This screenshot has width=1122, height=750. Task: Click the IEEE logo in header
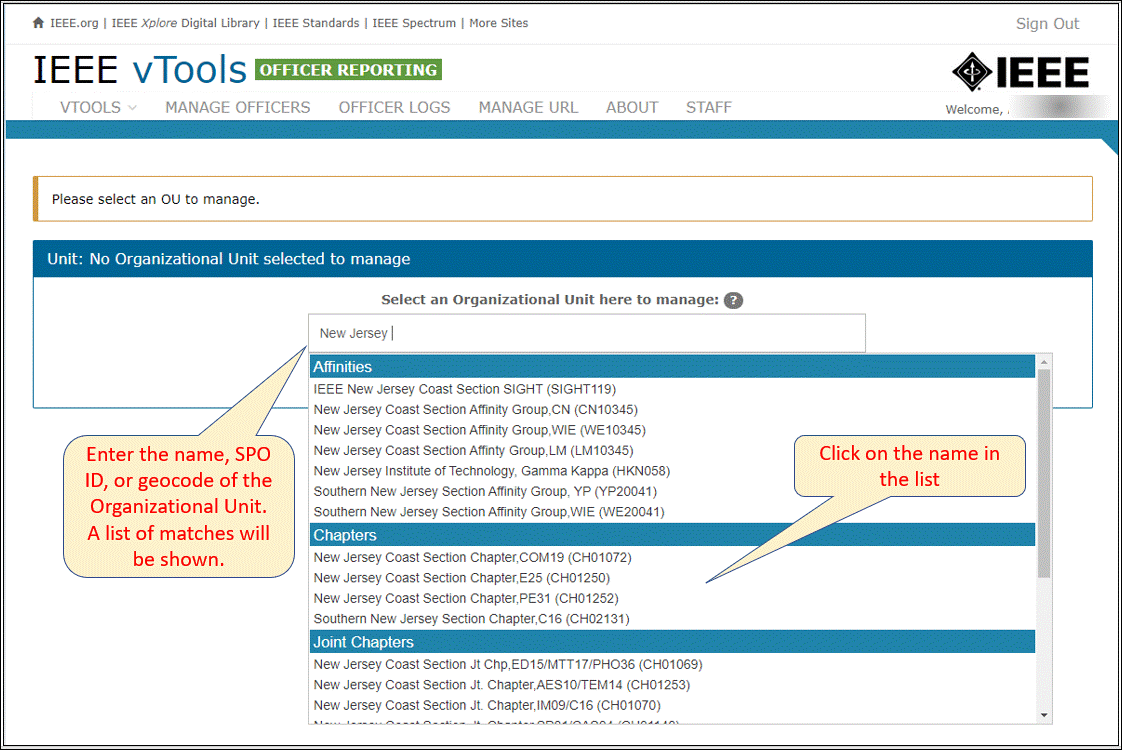pyautogui.click(x=1020, y=72)
